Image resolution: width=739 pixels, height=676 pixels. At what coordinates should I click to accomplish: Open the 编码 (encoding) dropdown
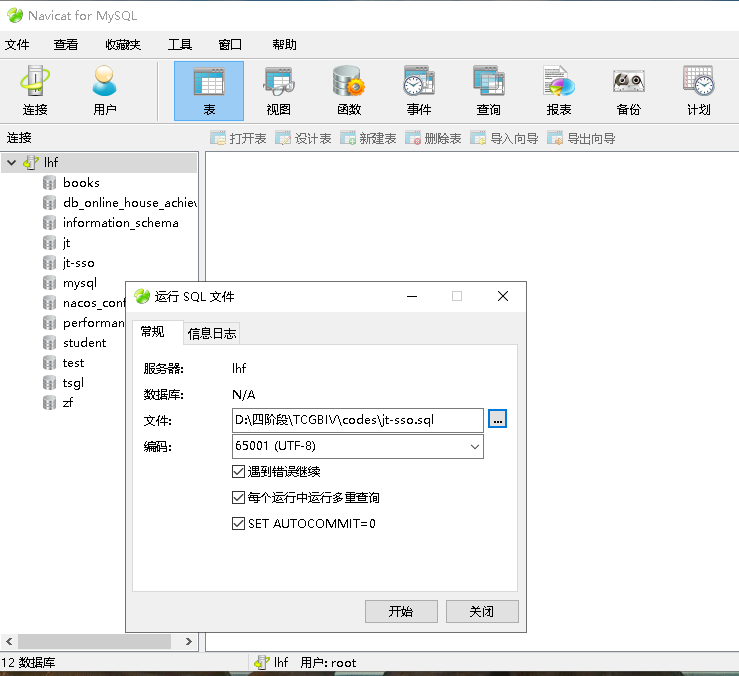[475, 446]
